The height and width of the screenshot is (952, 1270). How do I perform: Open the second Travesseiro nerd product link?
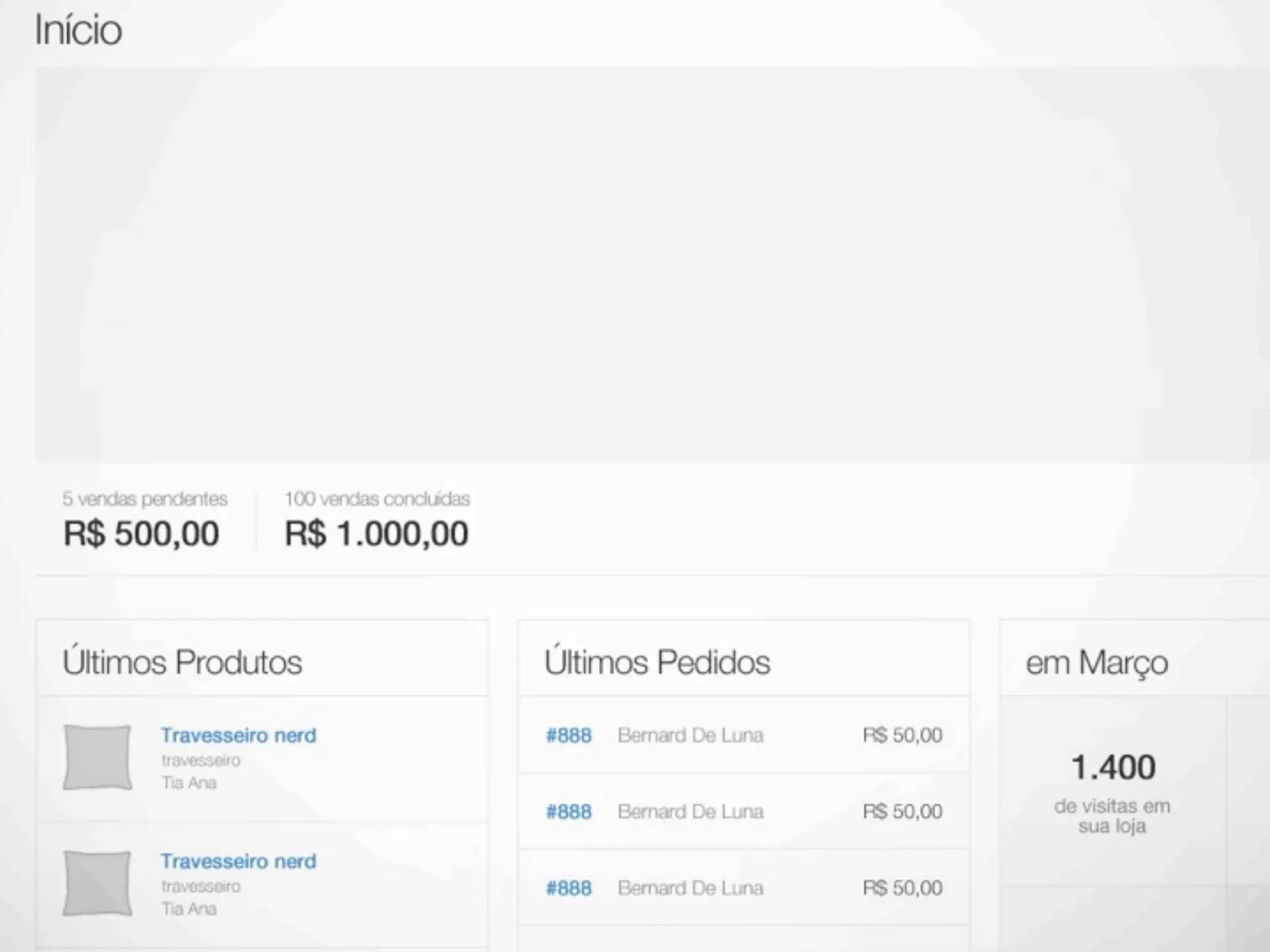[238, 861]
